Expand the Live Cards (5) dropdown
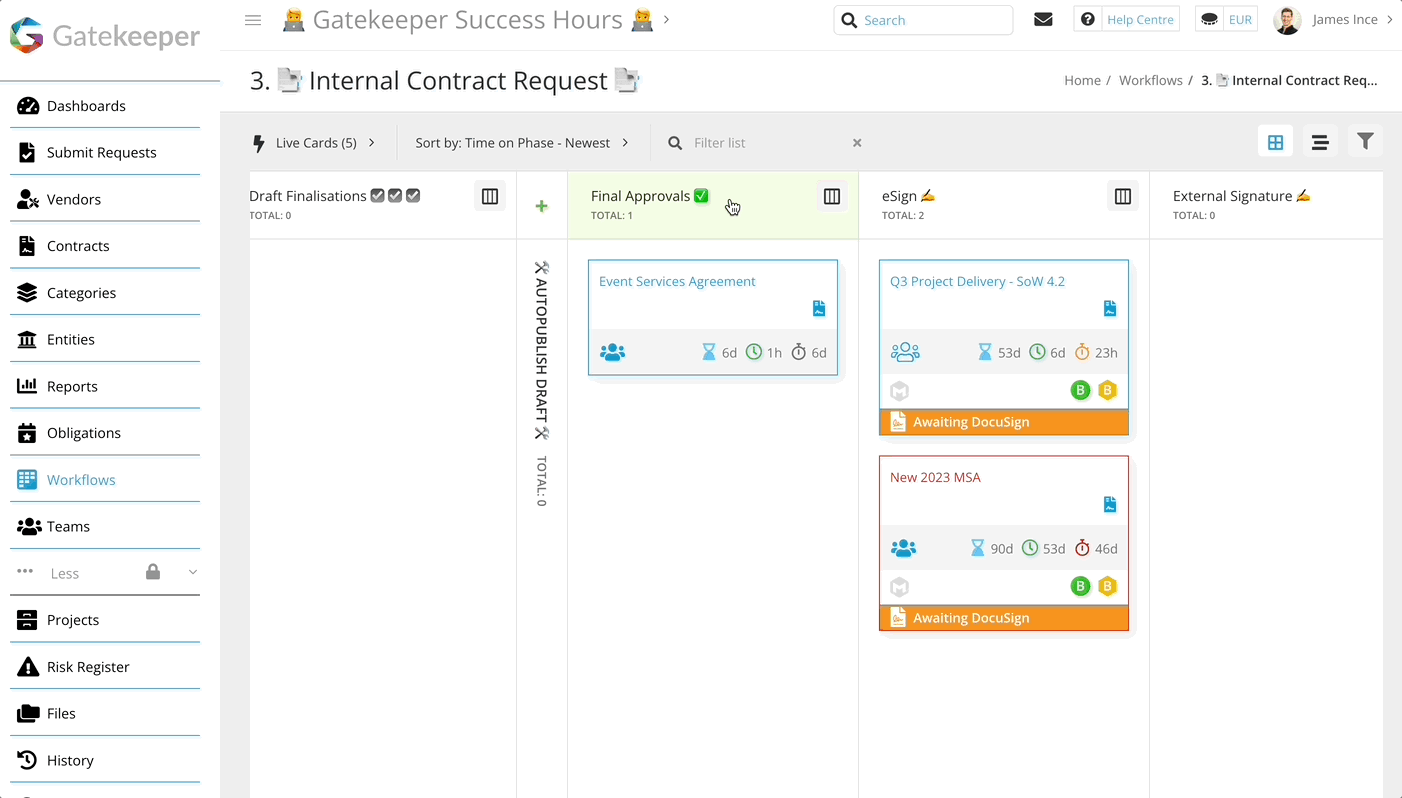1402x798 pixels. point(316,142)
